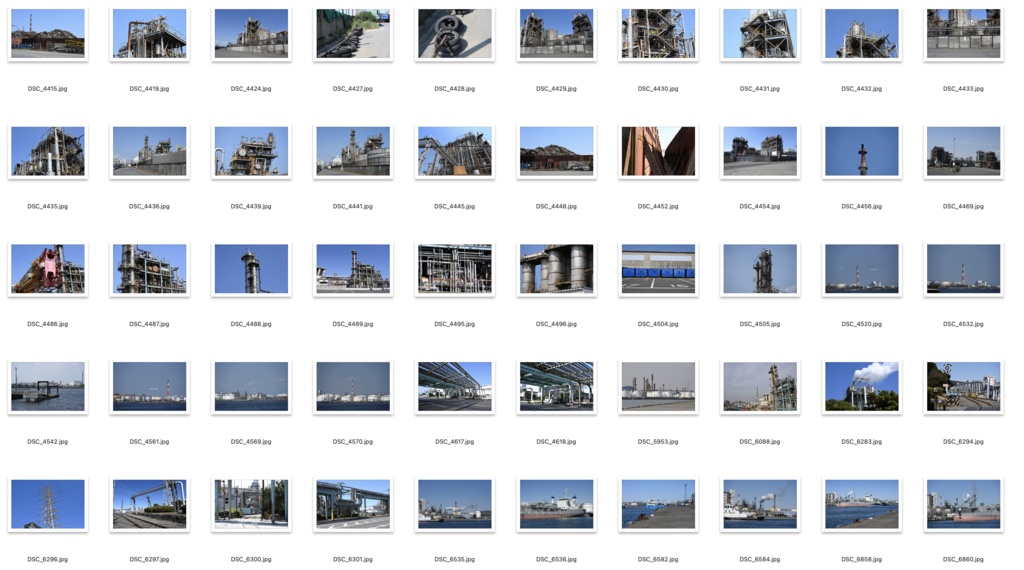Viewport: 1024px width, 570px height.
Task: Select the DSC_6296.jpg power pylon thumbnail
Action: tap(48, 505)
